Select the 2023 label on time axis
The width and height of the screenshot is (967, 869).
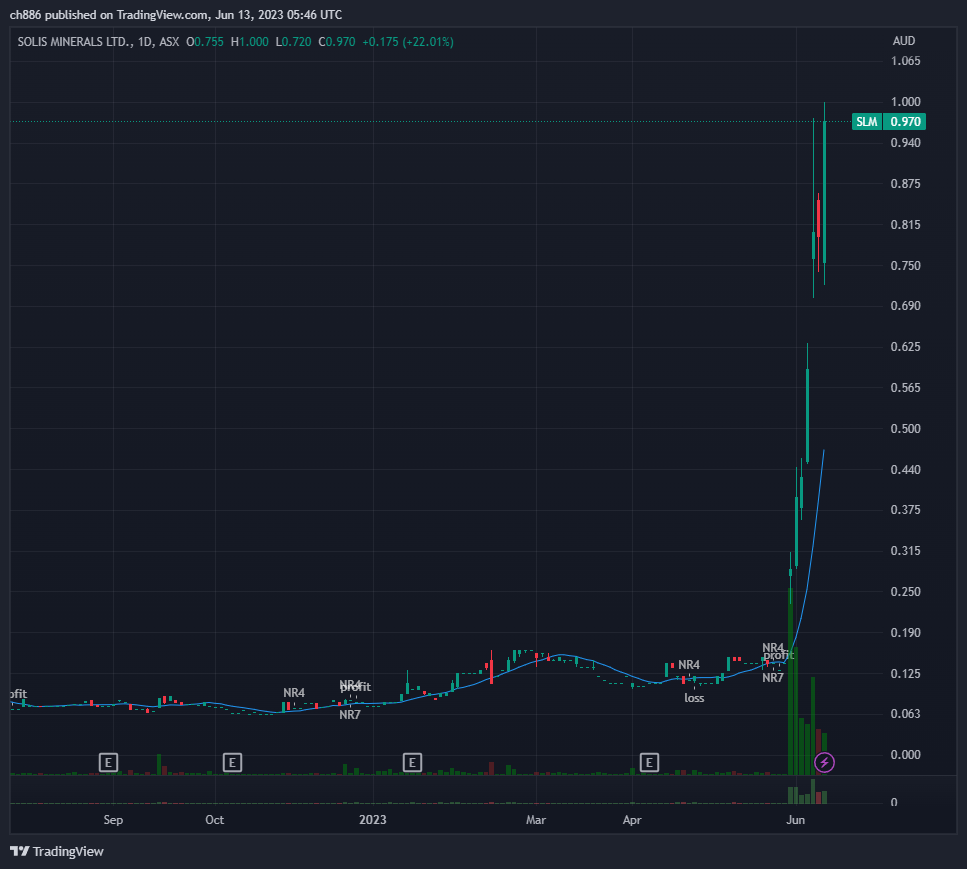(x=372, y=820)
